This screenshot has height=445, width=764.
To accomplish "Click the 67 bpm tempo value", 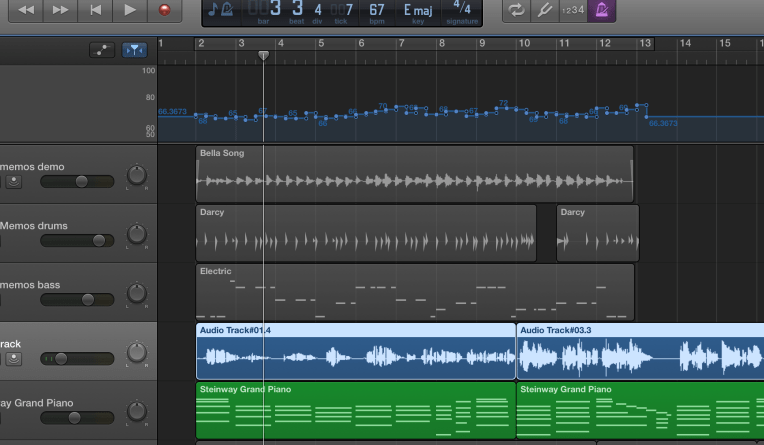I will tap(377, 11).
